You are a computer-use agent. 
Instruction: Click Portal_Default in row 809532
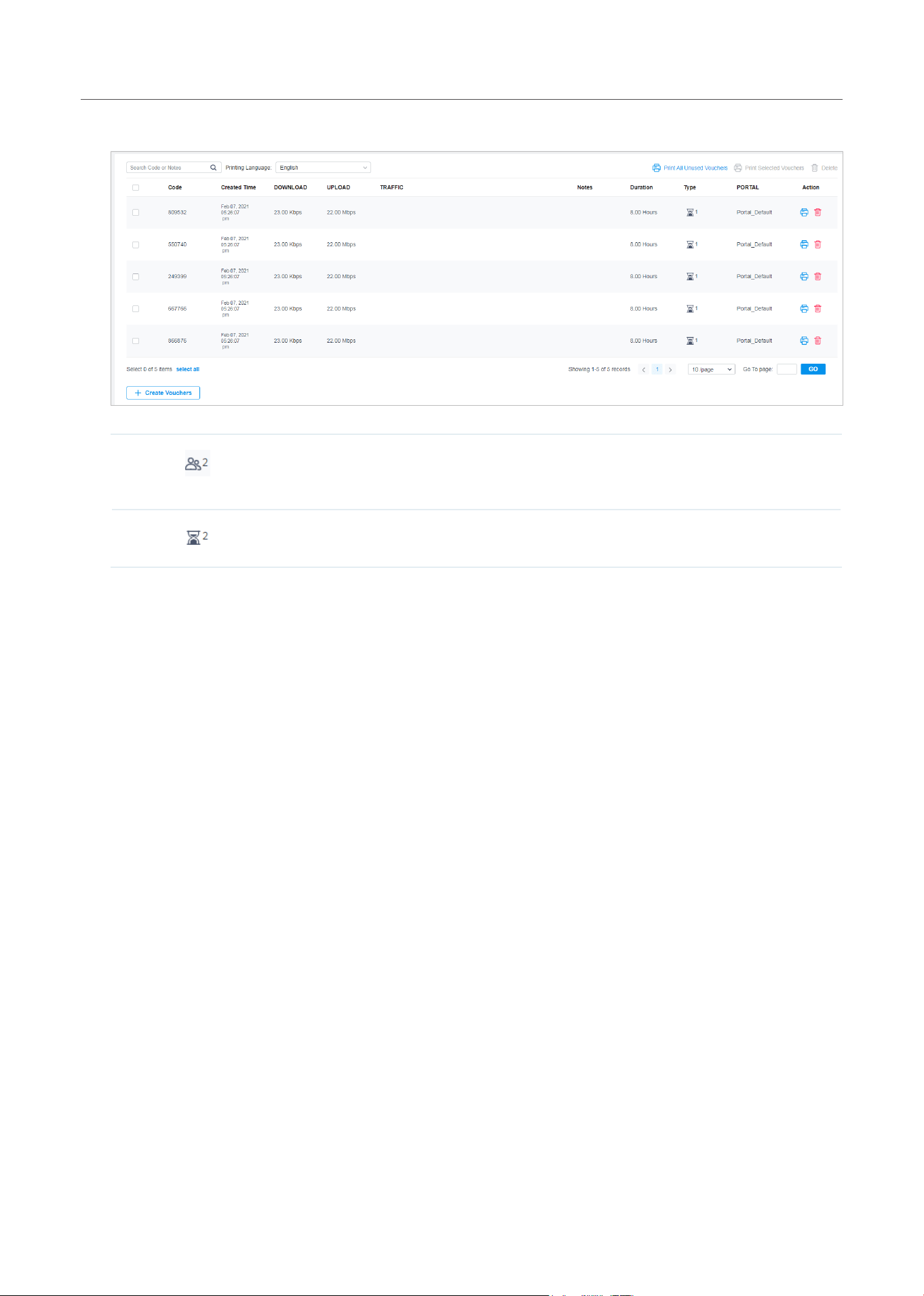754,212
